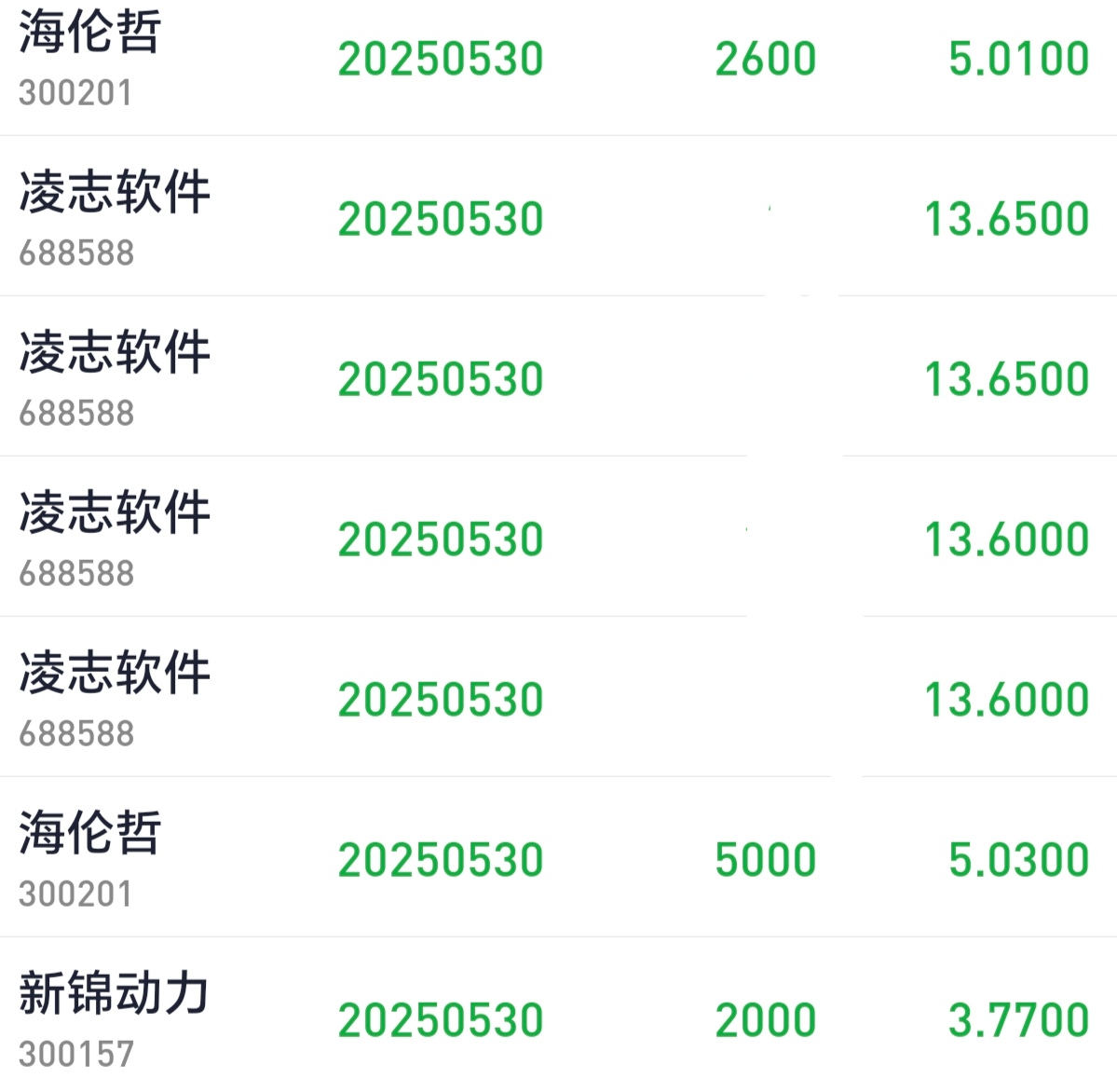Image resolution: width=1117 pixels, height=1092 pixels.
Task: Select the 2000 quantity value
Action: (765, 1020)
